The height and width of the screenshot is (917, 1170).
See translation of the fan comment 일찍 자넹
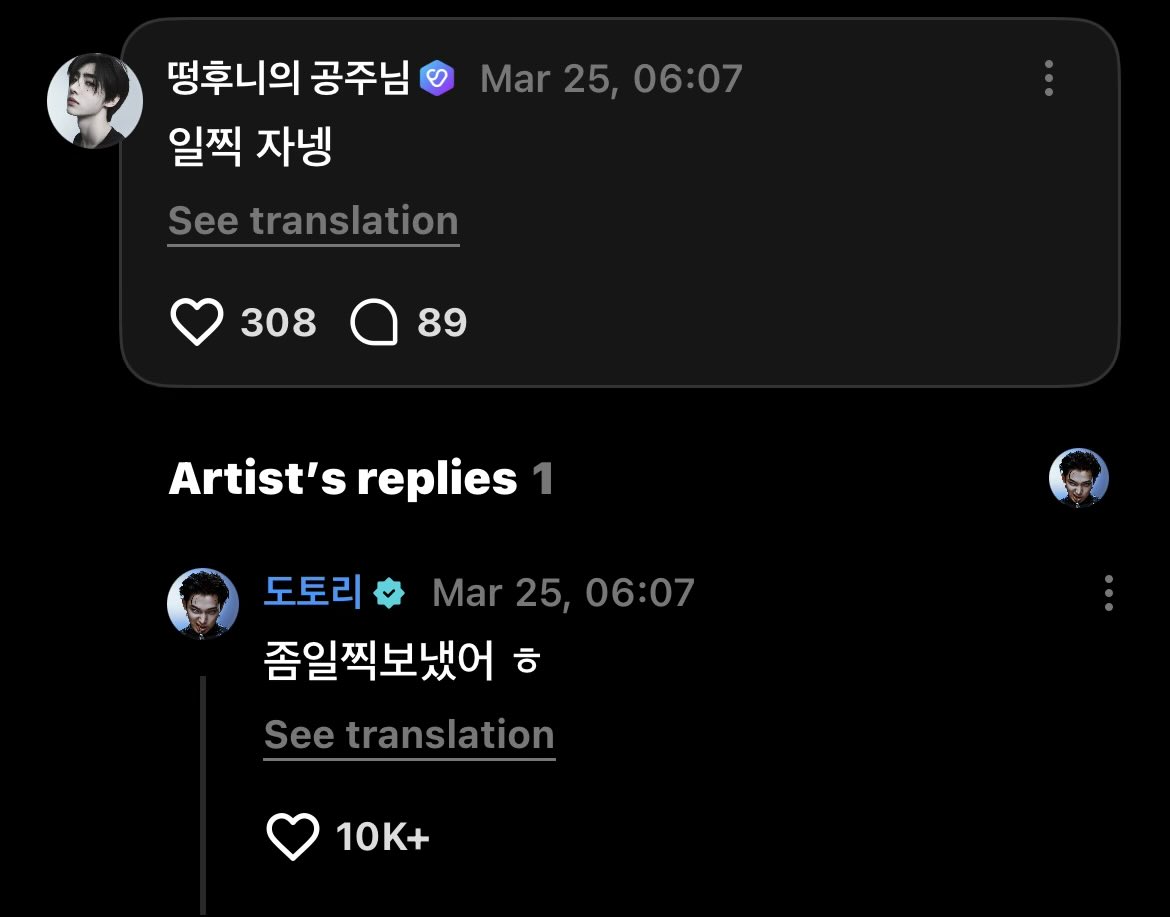coord(313,221)
